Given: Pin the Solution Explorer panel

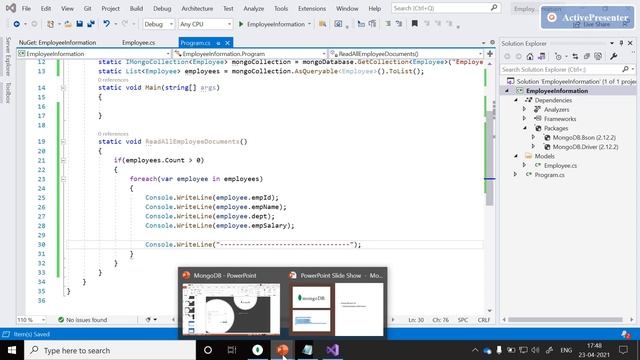Looking at the screenshot, I should pos(621,43).
